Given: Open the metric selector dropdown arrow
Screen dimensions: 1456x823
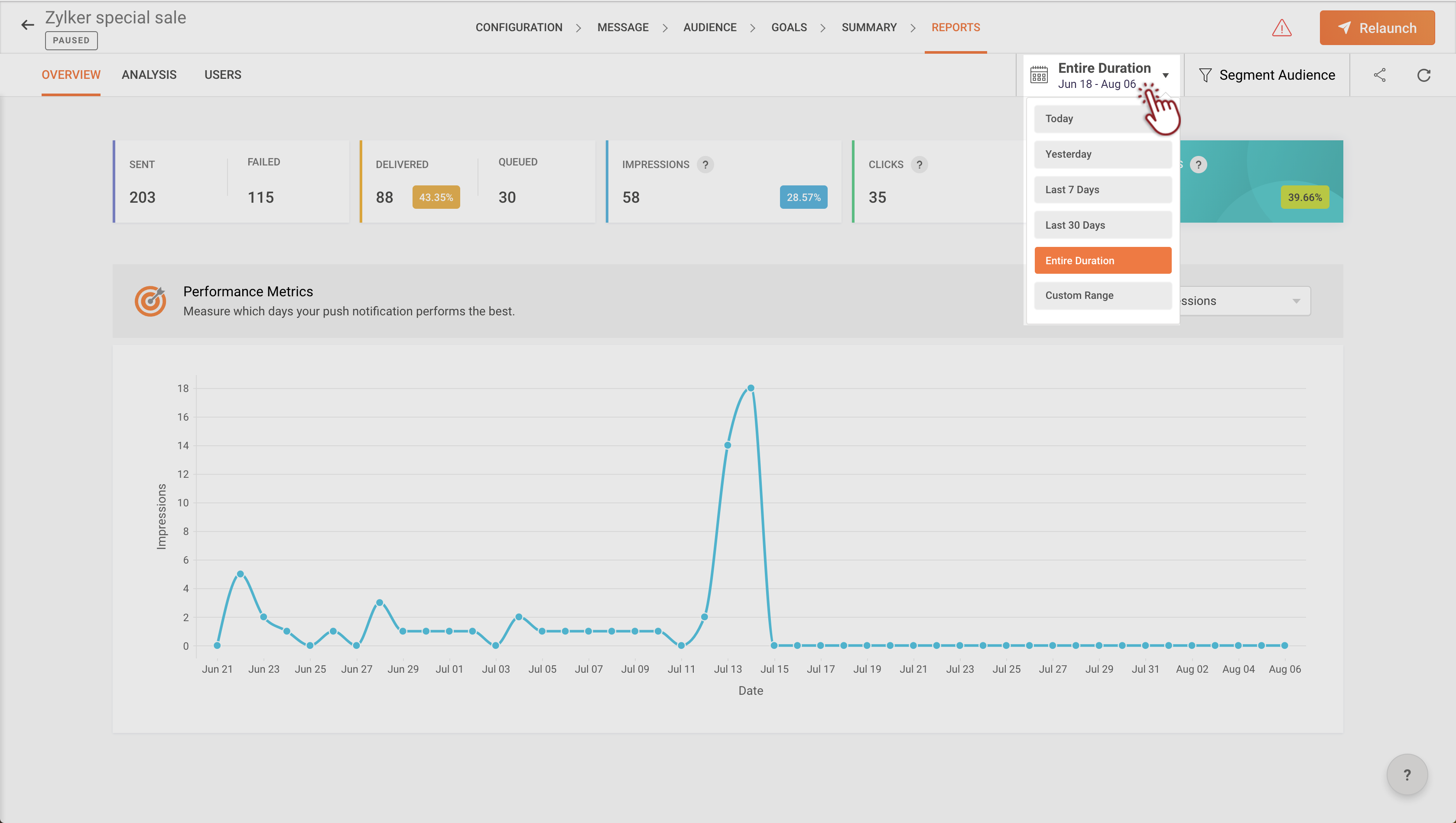Looking at the screenshot, I should pos(1296,301).
